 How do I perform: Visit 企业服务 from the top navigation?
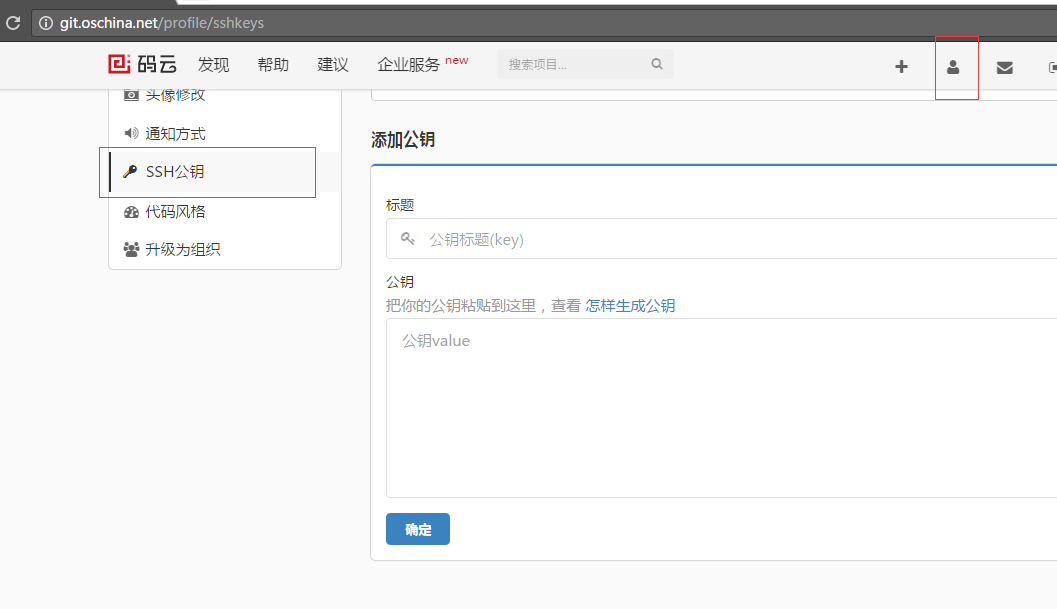click(x=408, y=65)
